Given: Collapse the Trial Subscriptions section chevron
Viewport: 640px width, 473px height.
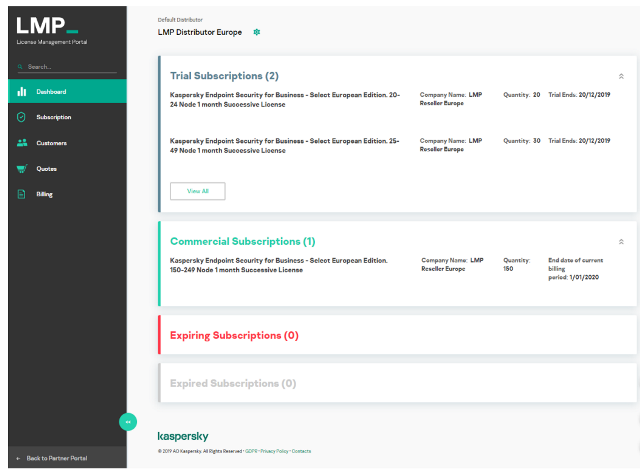Looking at the screenshot, I should coord(621,76).
